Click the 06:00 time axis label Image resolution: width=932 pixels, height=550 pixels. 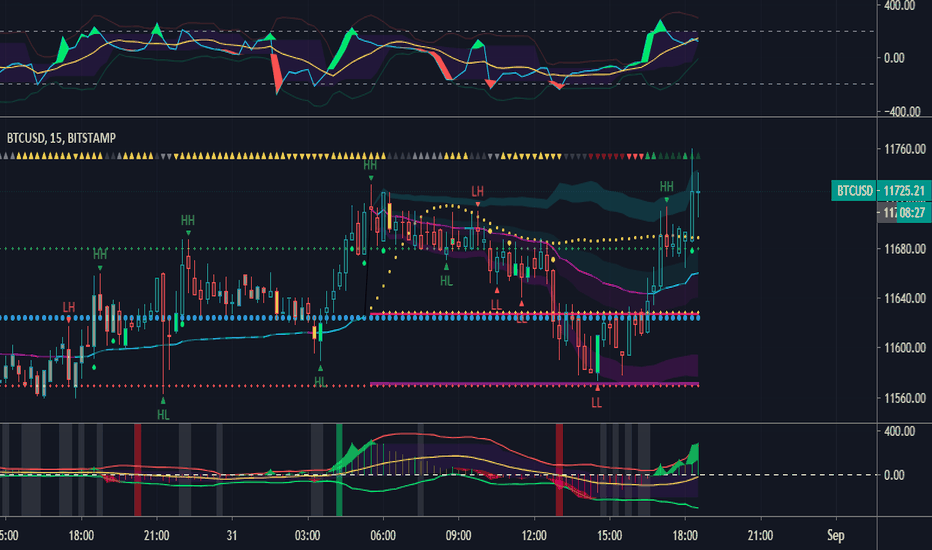click(383, 536)
